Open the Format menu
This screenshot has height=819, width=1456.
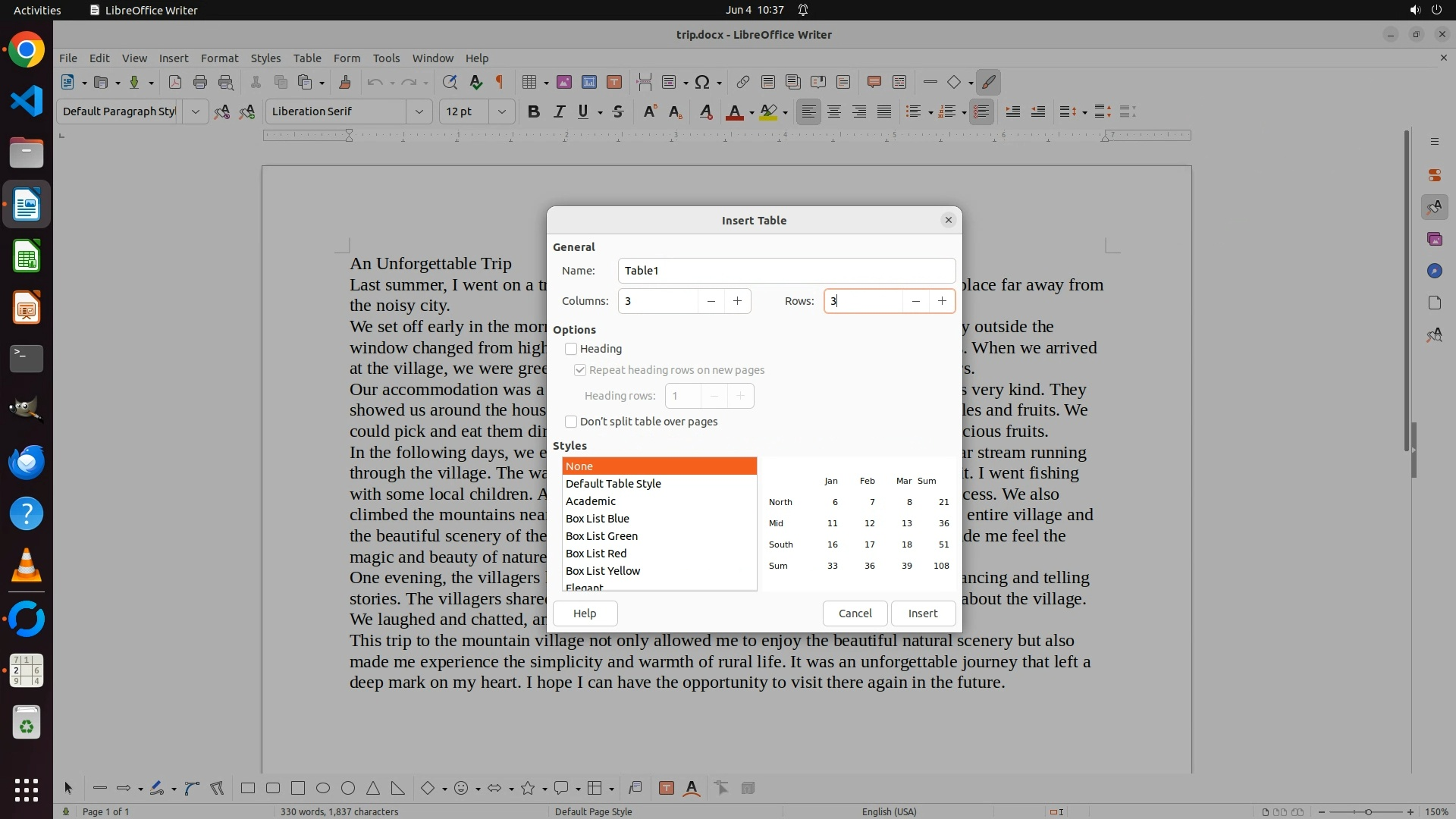click(x=219, y=58)
